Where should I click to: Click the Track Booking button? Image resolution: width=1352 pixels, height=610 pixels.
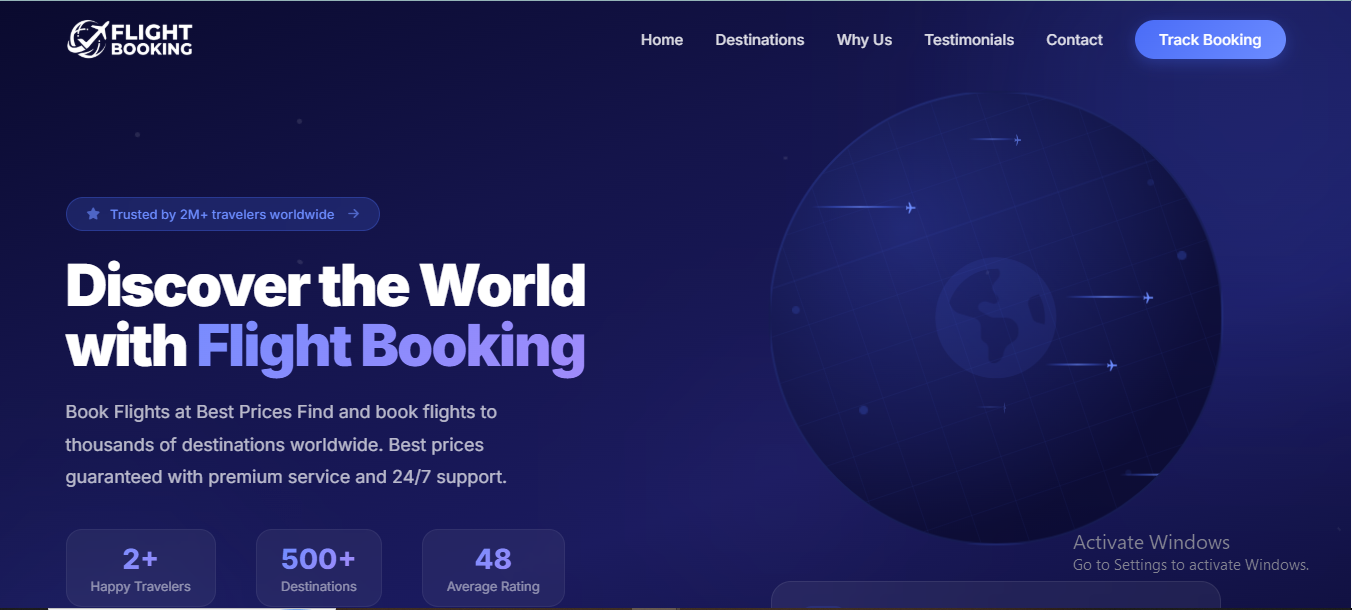pos(1210,40)
